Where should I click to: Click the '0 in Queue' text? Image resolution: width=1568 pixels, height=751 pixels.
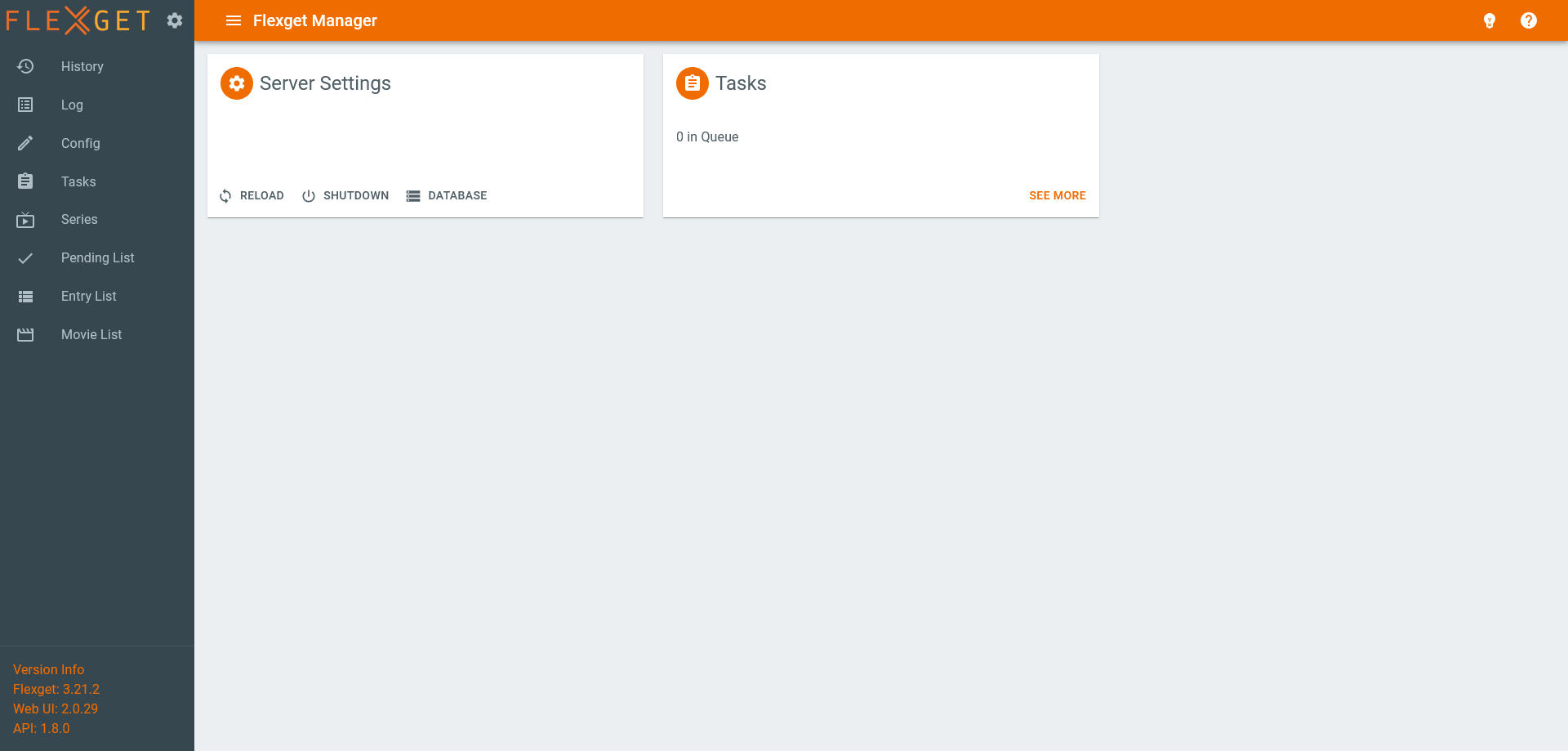(707, 136)
